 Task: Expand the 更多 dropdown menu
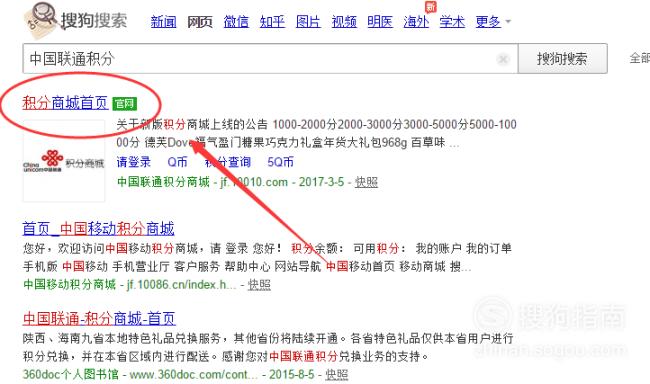point(493,22)
